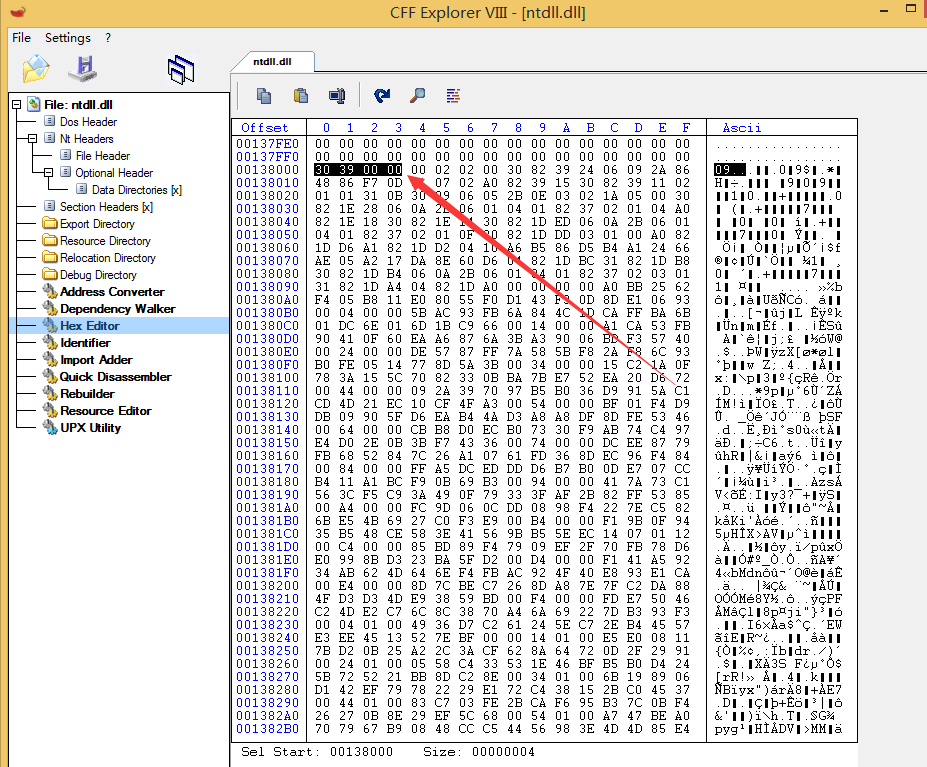
Task: Open the Rebuilder tool
Action: pyautogui.click(x=87, y=394)
